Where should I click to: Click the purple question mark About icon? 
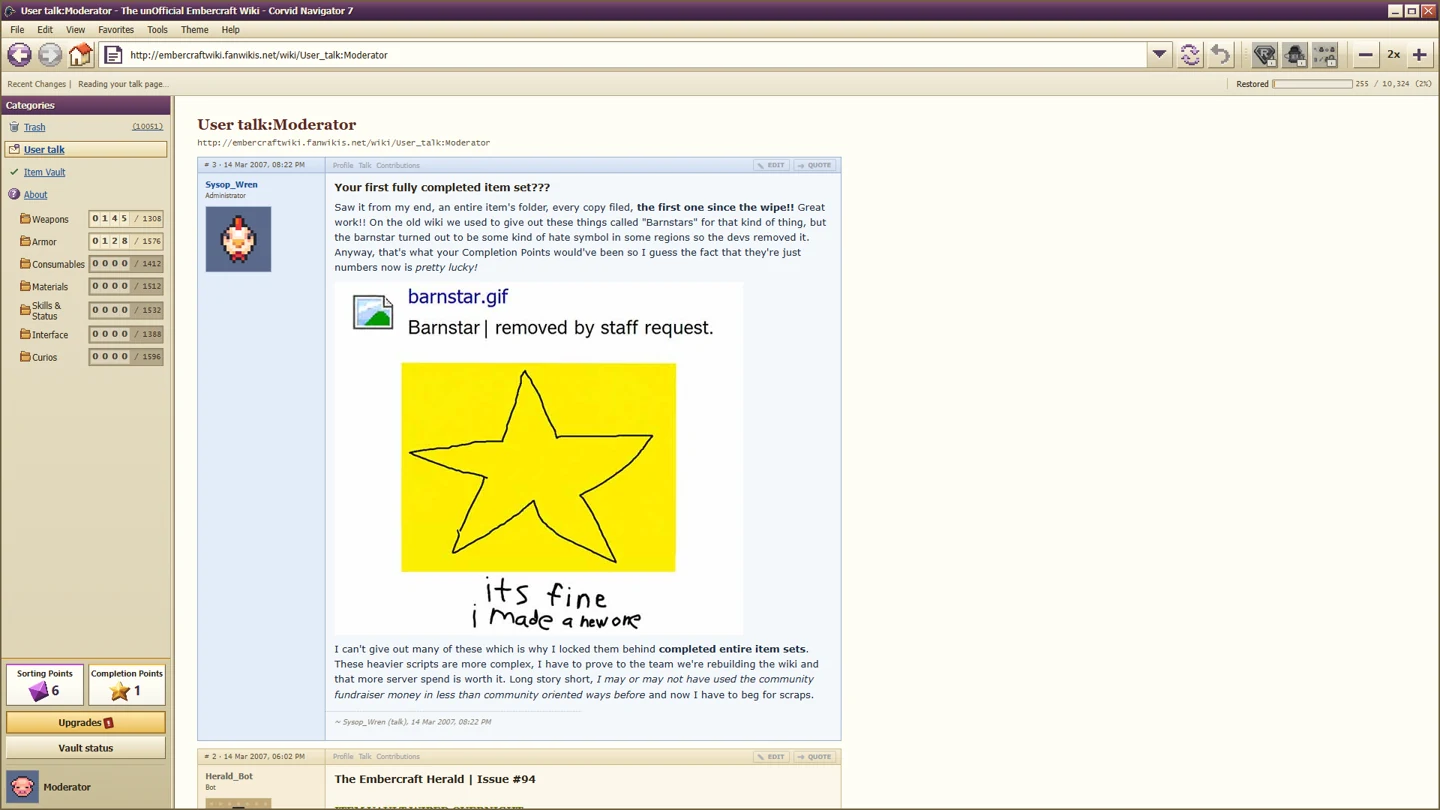[14, 194]
